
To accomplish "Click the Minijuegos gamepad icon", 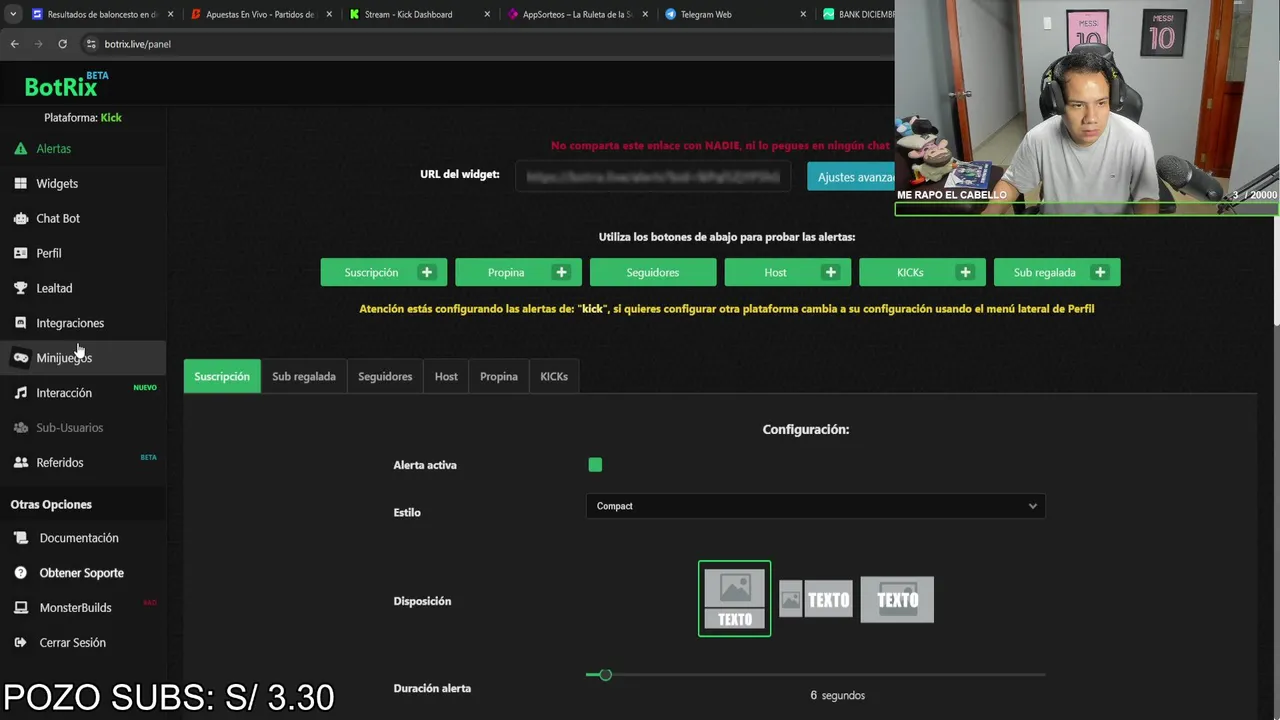I will [20, 358].
